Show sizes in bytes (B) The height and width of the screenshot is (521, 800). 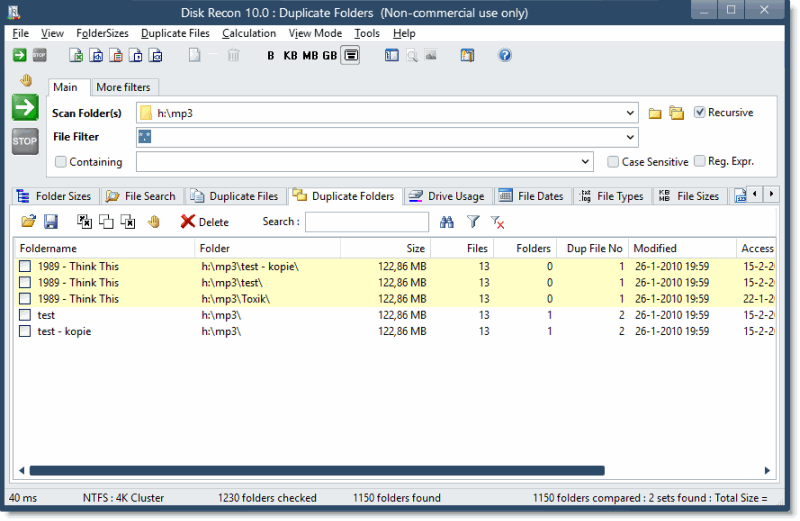[x=270, y=56]
